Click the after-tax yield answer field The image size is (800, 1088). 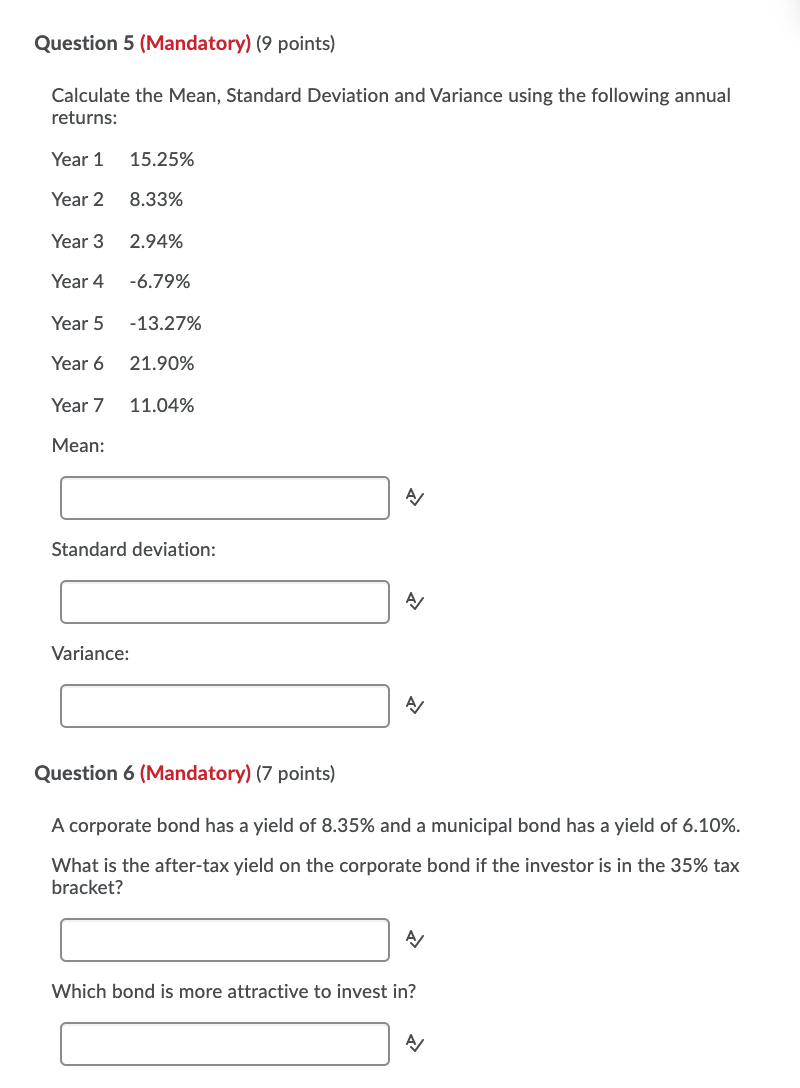224,939
